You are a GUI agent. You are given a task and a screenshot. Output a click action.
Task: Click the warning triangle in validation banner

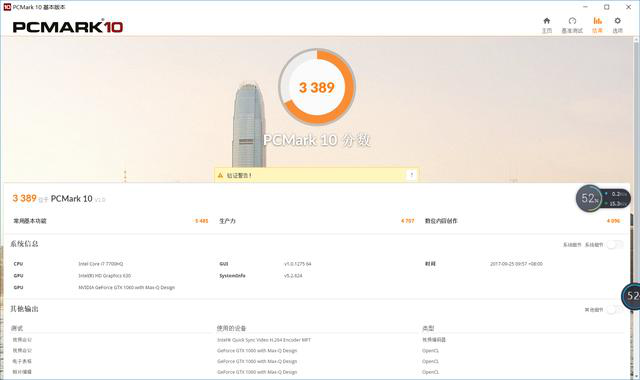pos(220,175)
